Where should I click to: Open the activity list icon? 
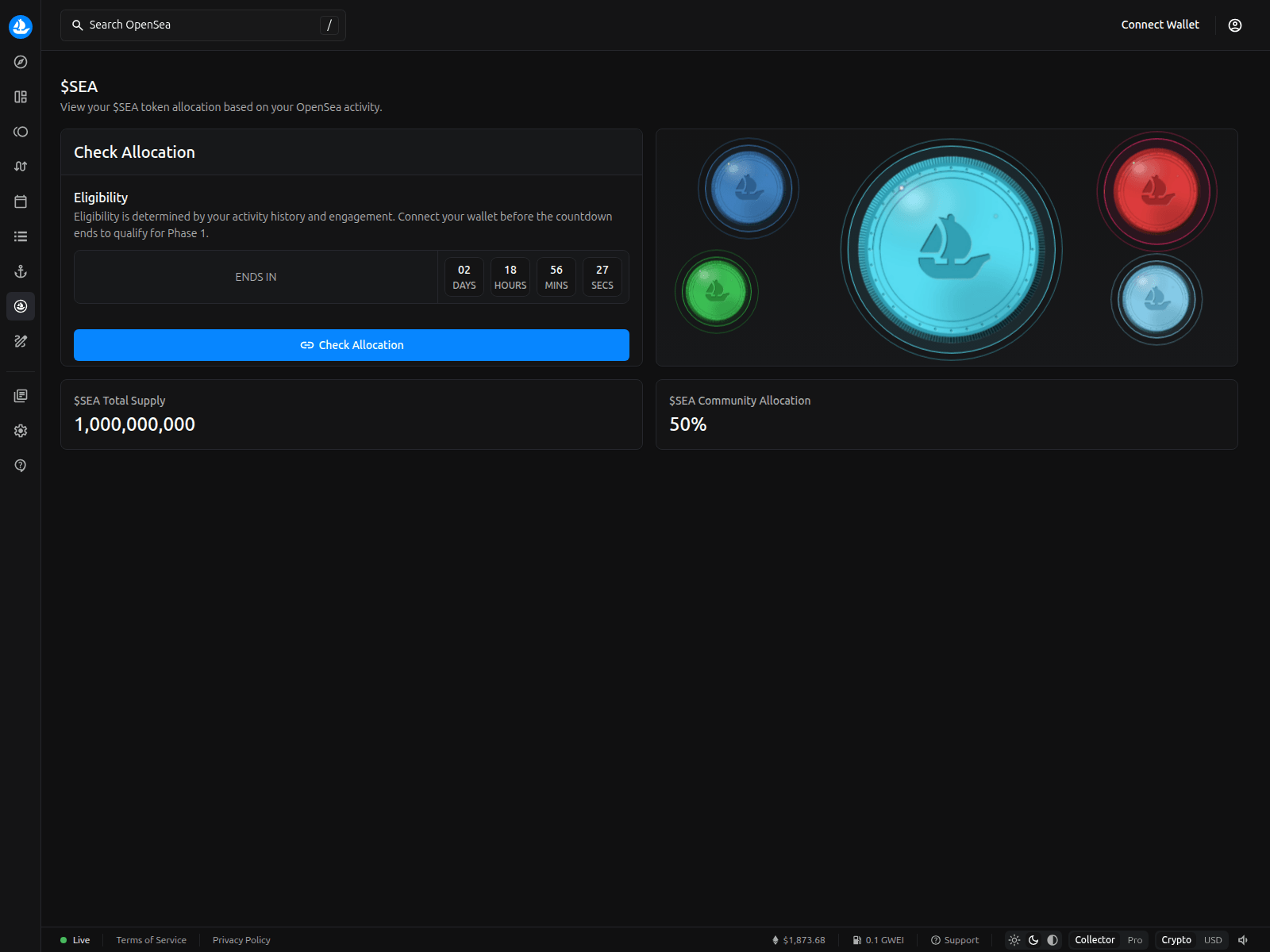(x=21, y=236)
